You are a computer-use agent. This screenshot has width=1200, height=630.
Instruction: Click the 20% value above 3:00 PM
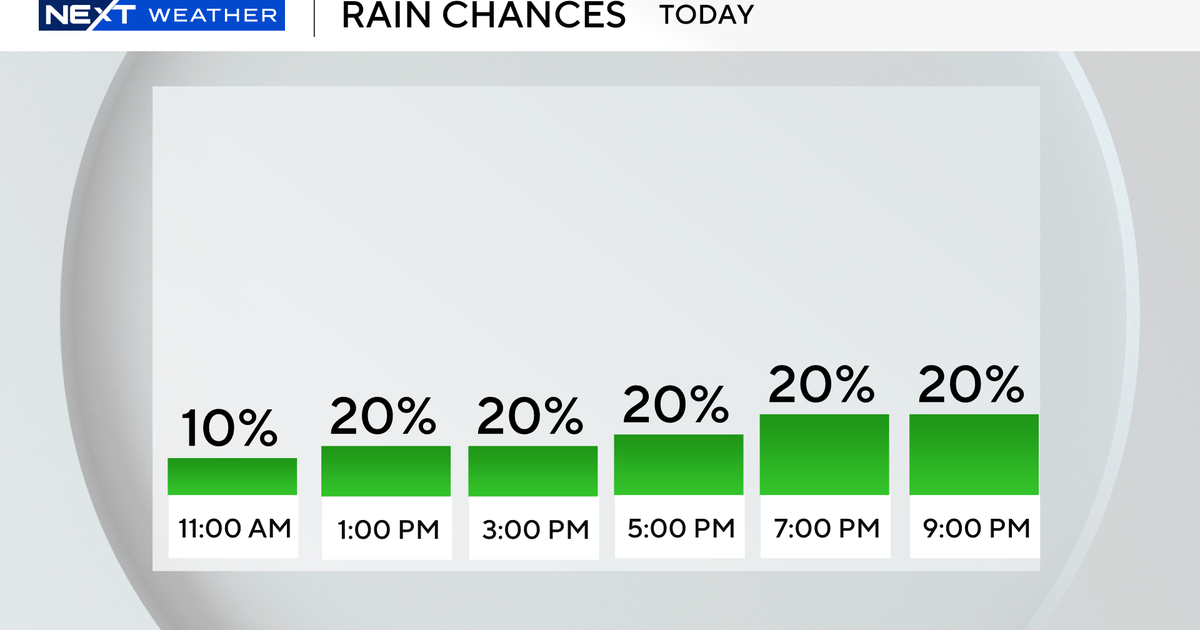(x=529, y=418)
